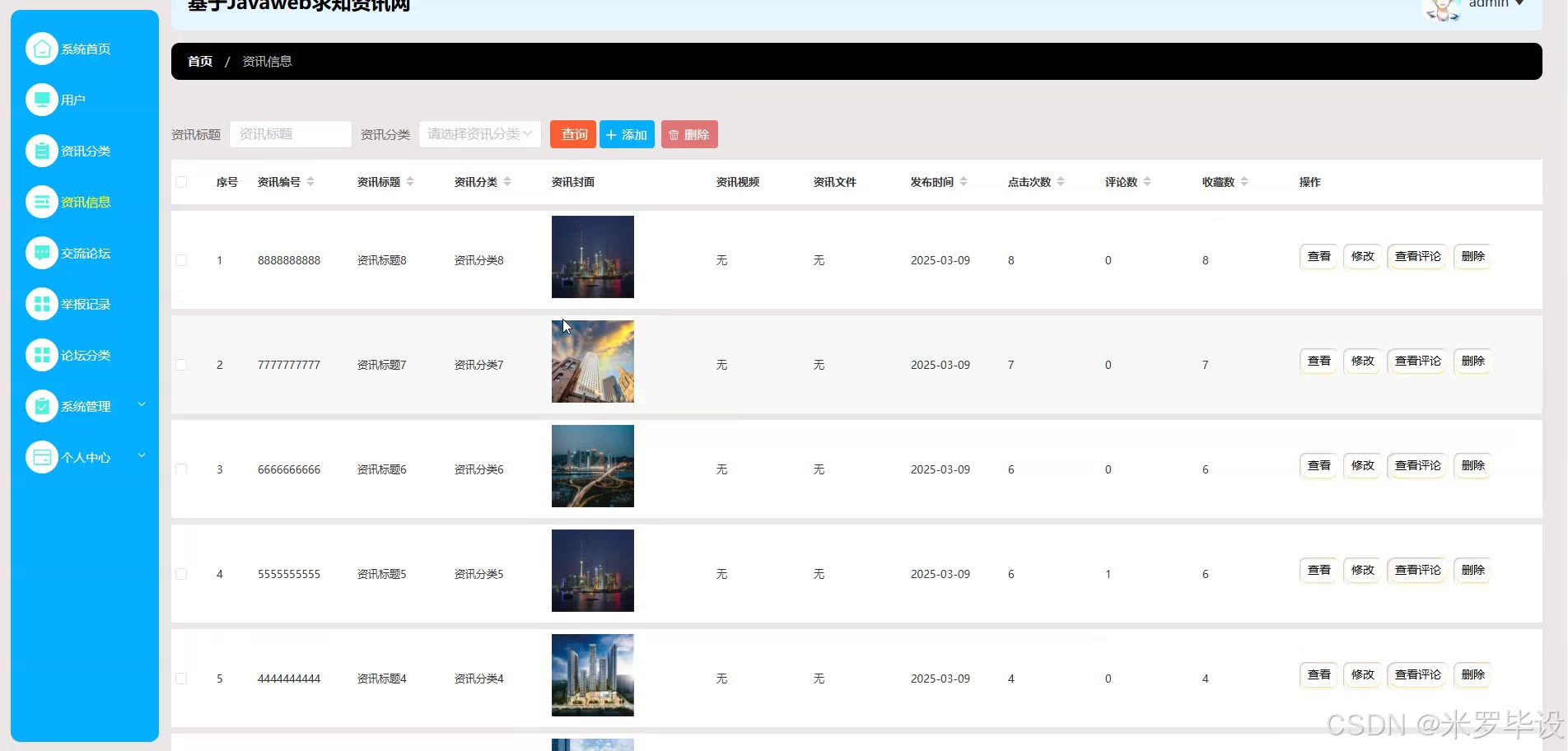Sort by 资讯编号 column arrows
This screenshot has height=751, width=1568.
310,182
